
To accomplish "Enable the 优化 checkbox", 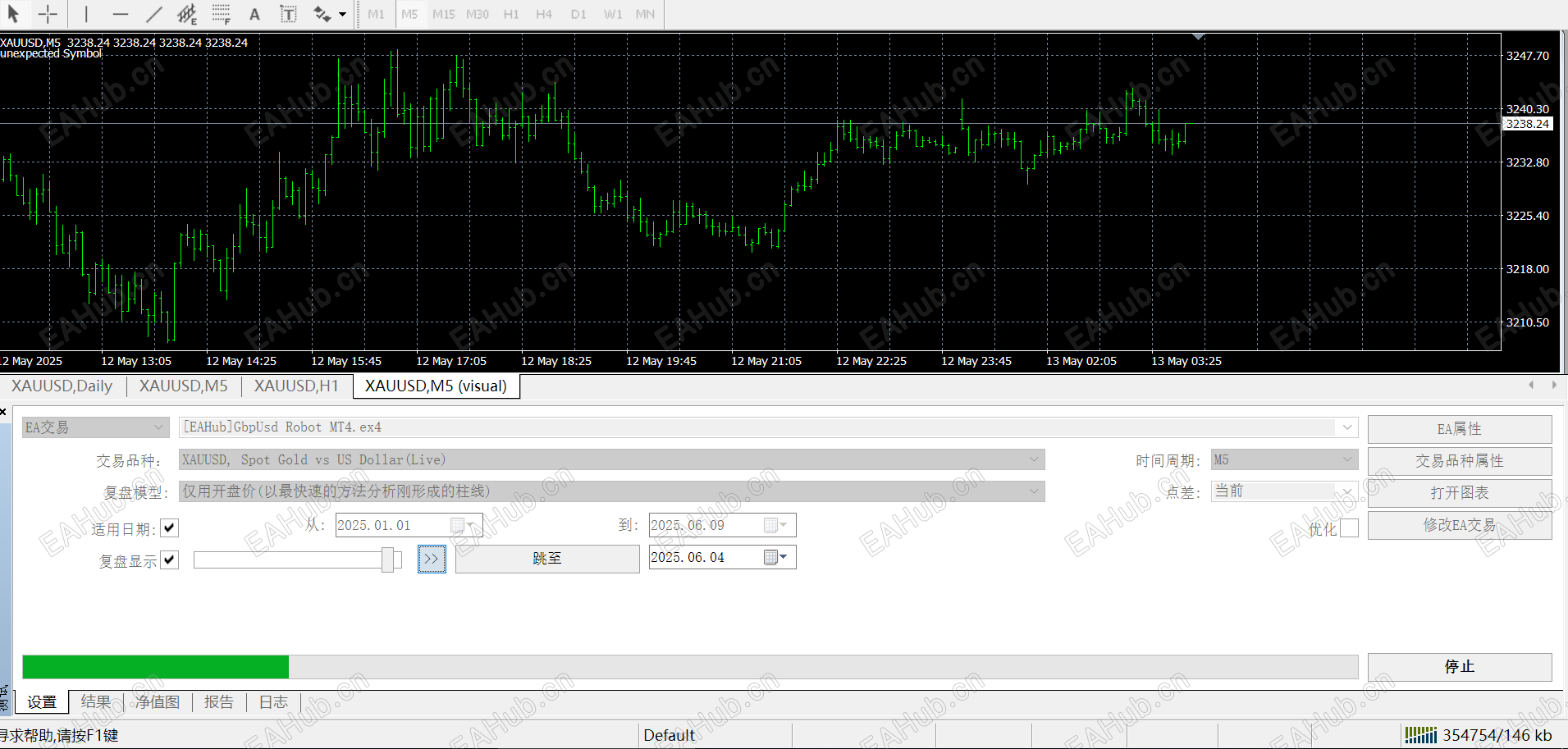I will (x=1349, y=528).
